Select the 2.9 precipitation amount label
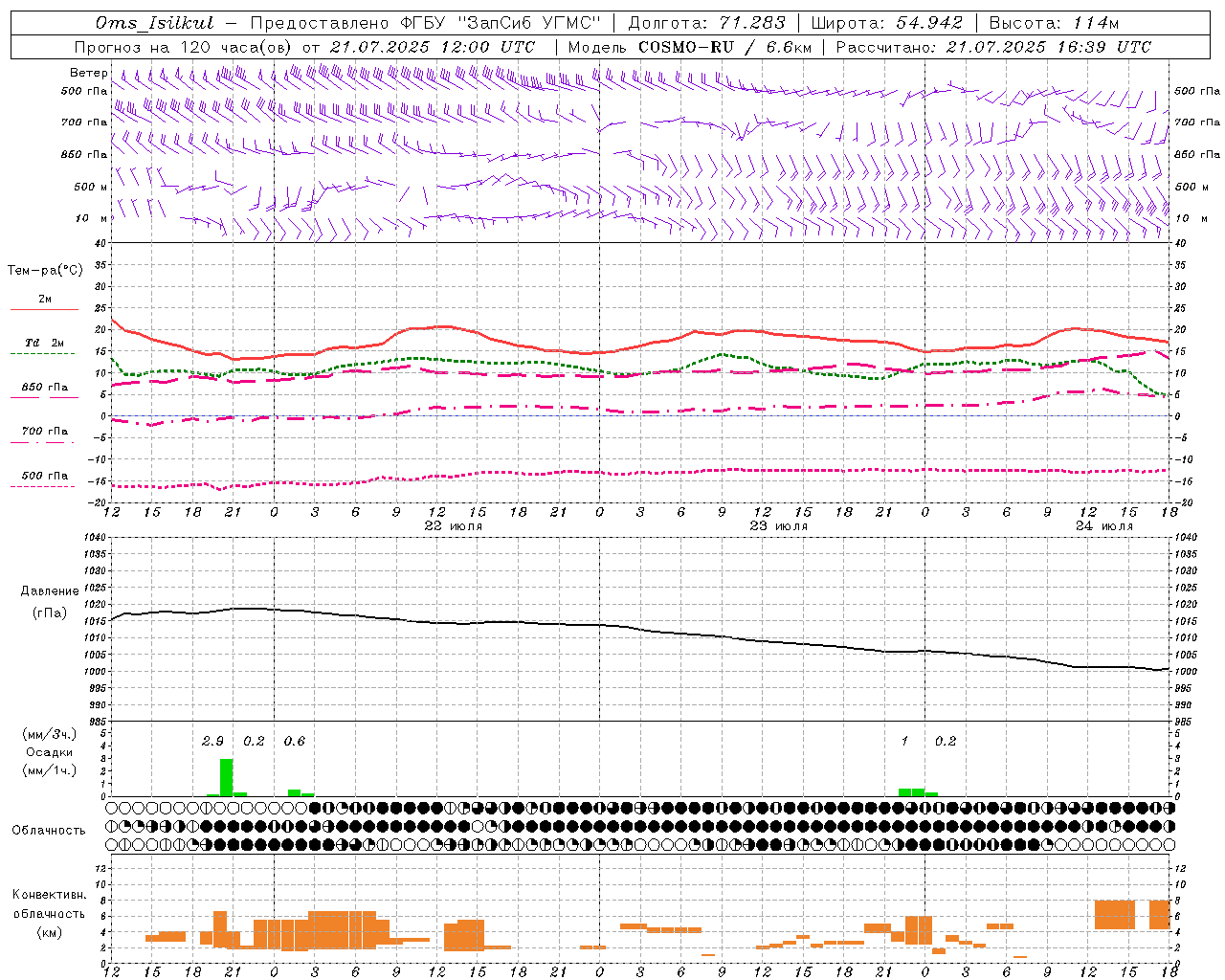Viewport: 1225px width, 980px height. [x=212, y=742]
